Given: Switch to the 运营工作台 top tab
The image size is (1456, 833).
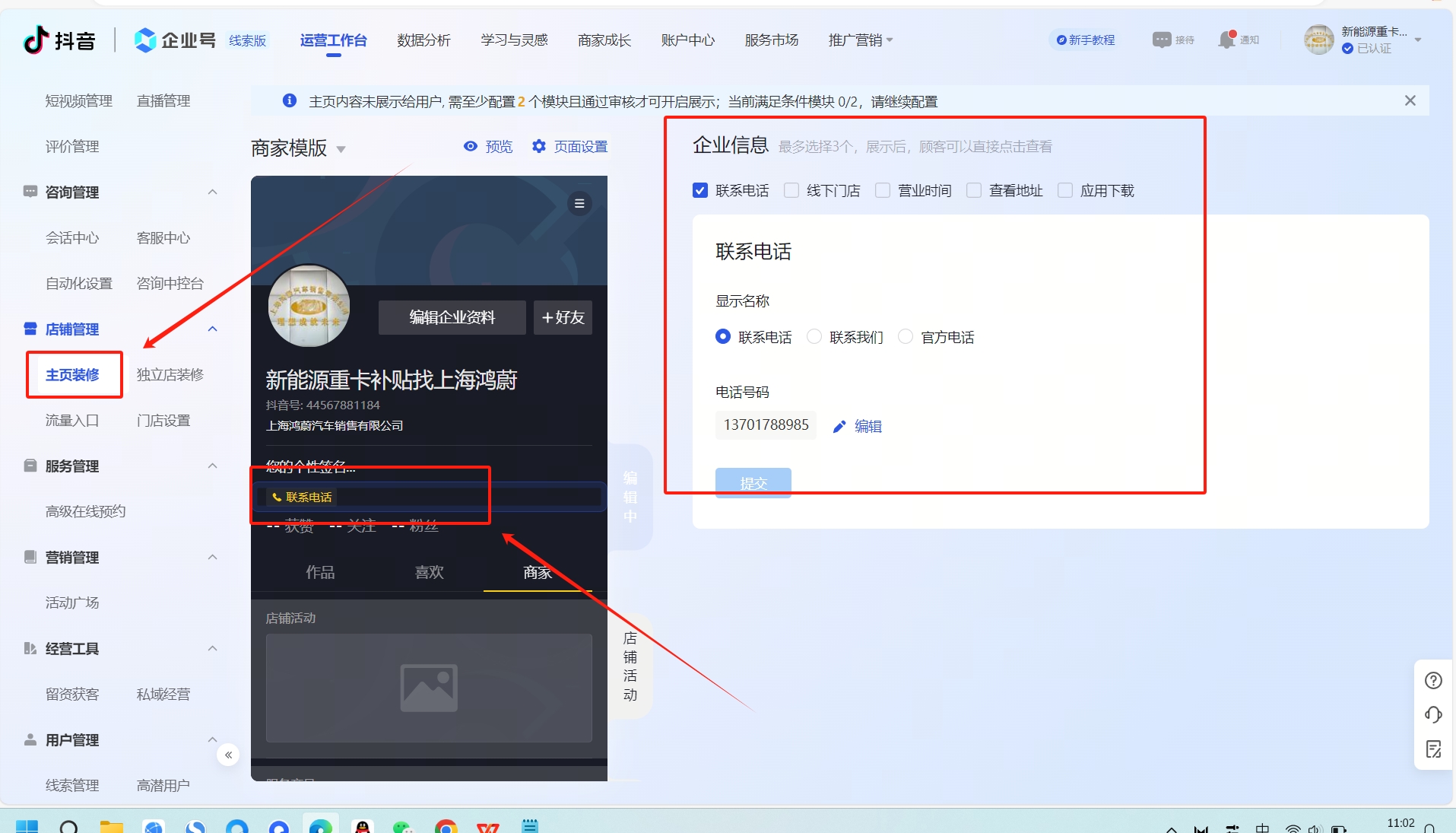Looking at the screenshot, I should coord(333,40).
